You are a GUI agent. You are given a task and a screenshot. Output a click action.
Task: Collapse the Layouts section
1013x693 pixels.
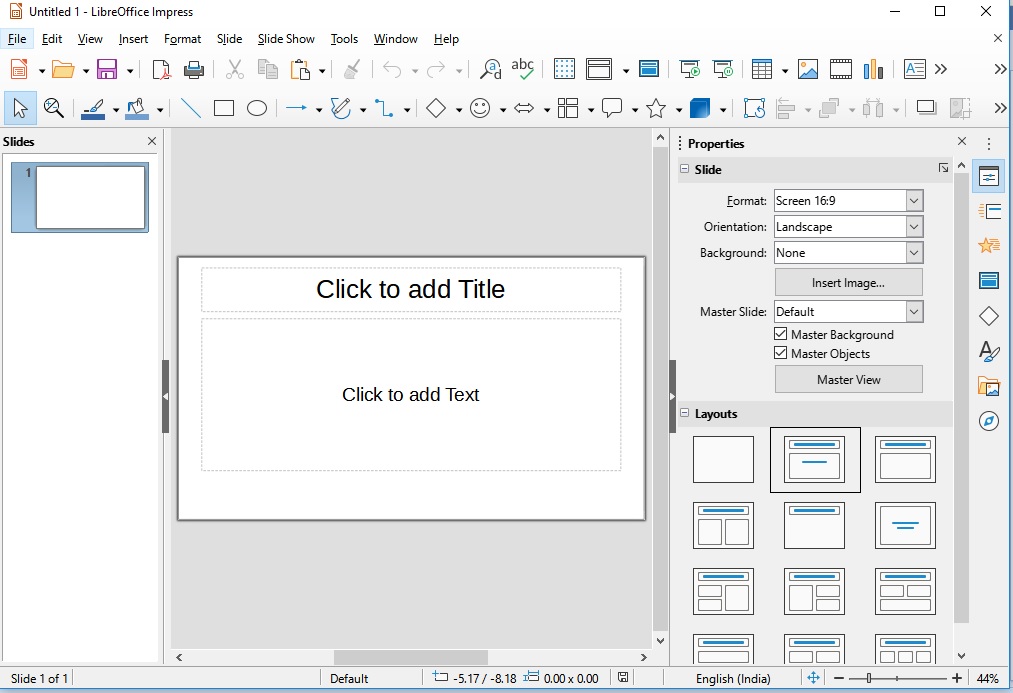pyautogui.click(x=685, y=413)
